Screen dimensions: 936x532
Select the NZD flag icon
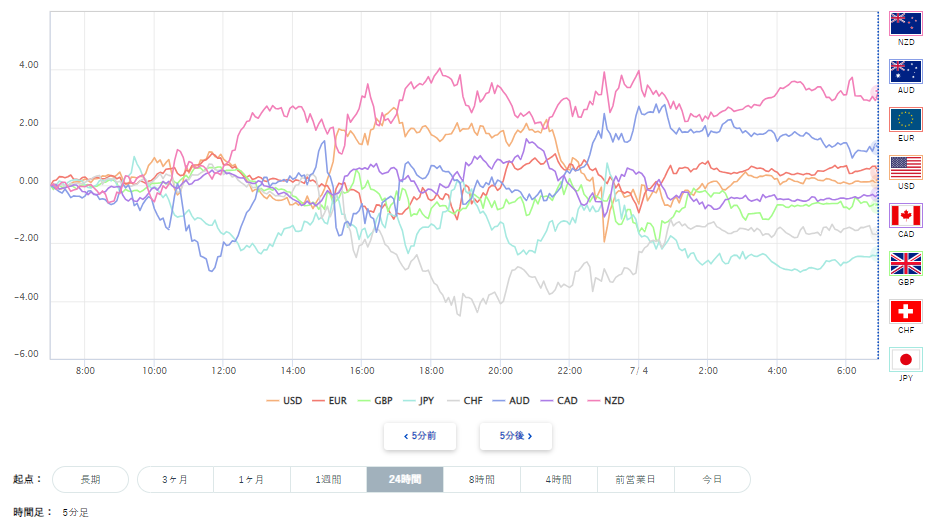click(906, 24)
